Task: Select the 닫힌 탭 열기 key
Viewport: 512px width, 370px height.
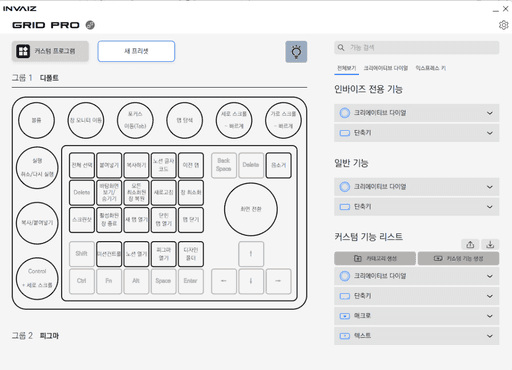Action: tap(163, 220)
